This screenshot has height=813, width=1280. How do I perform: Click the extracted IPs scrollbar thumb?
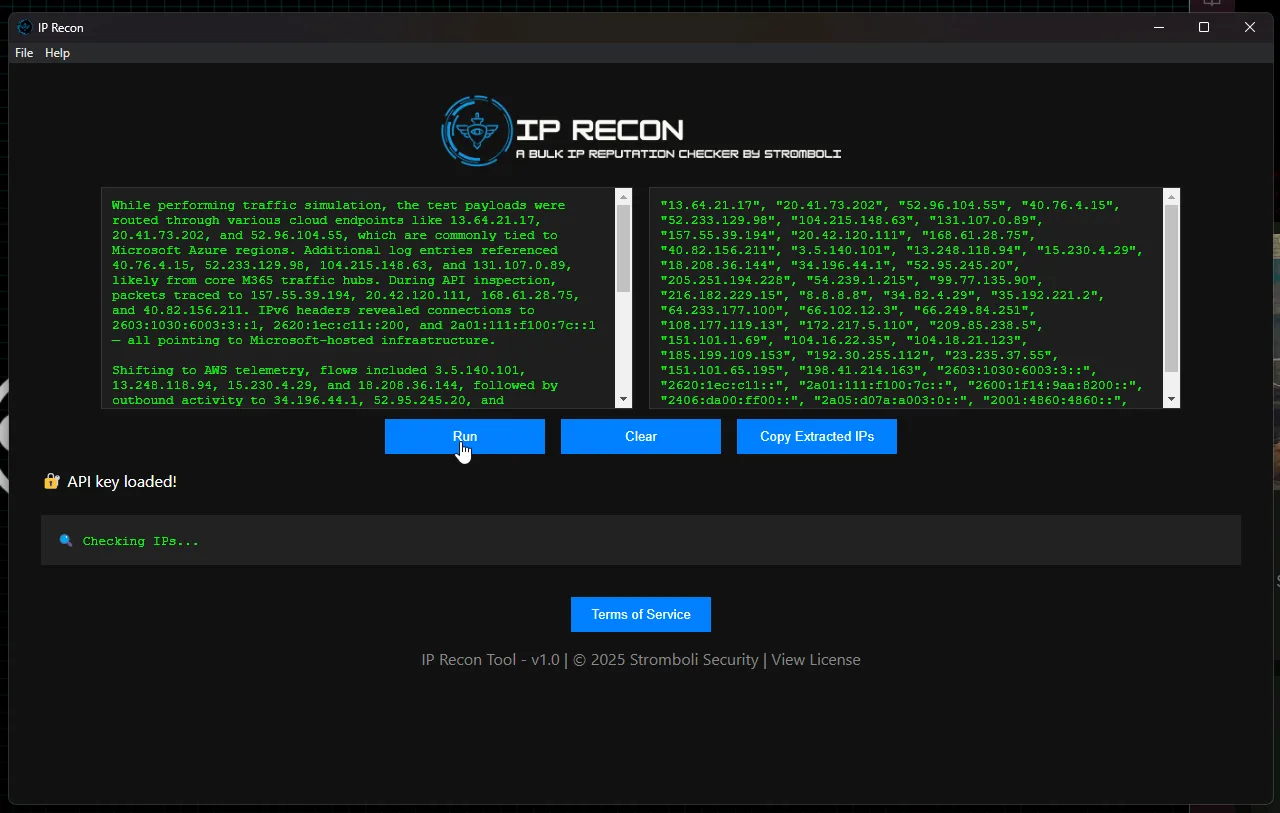point(1171,288)
